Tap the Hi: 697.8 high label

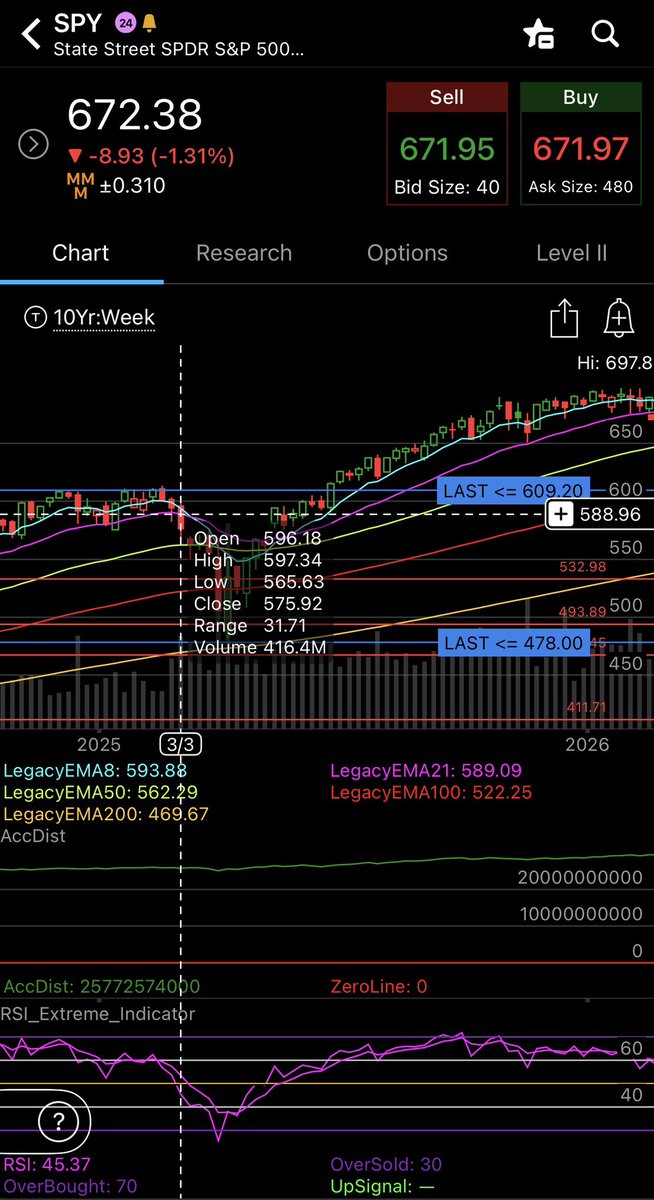615,362
